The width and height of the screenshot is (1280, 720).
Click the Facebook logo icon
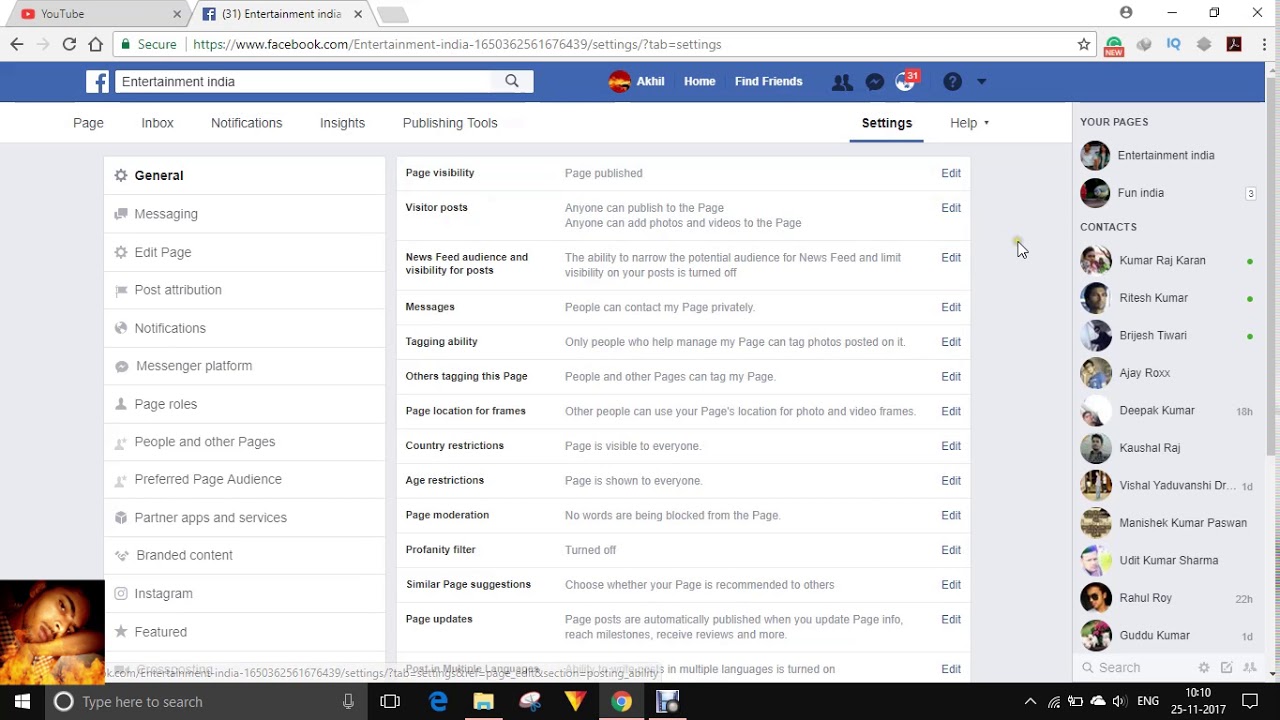97,82
